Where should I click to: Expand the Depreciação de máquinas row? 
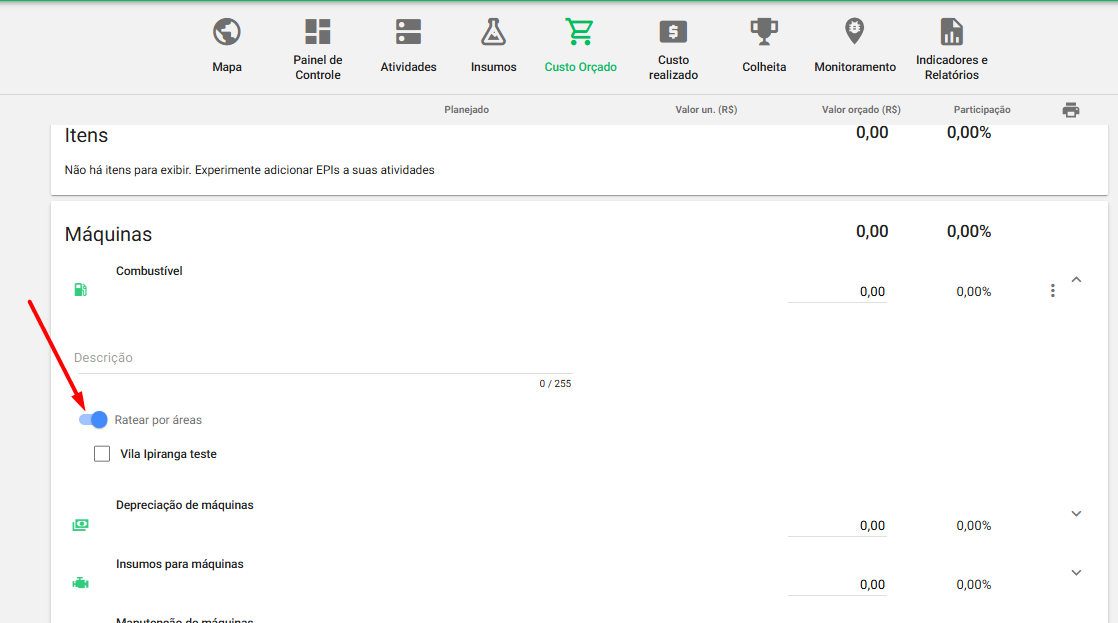pos(1076,514)
